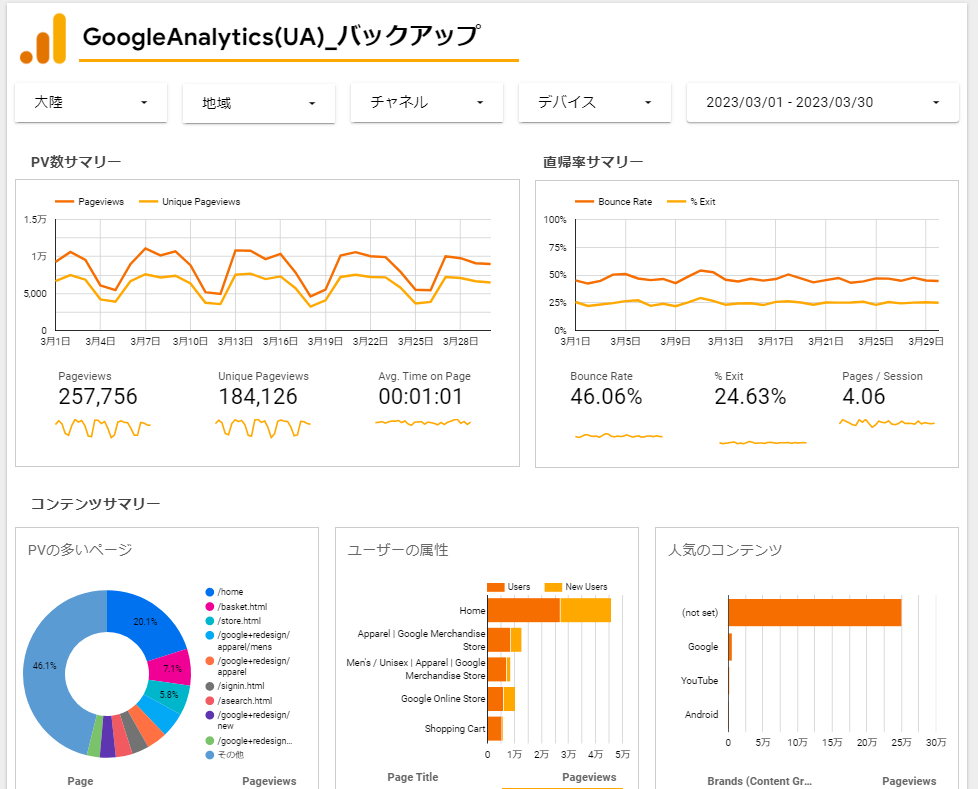The image size is (978, 789).
Task: Open the チャネル dropdown filter
Action: pos(427,102)
